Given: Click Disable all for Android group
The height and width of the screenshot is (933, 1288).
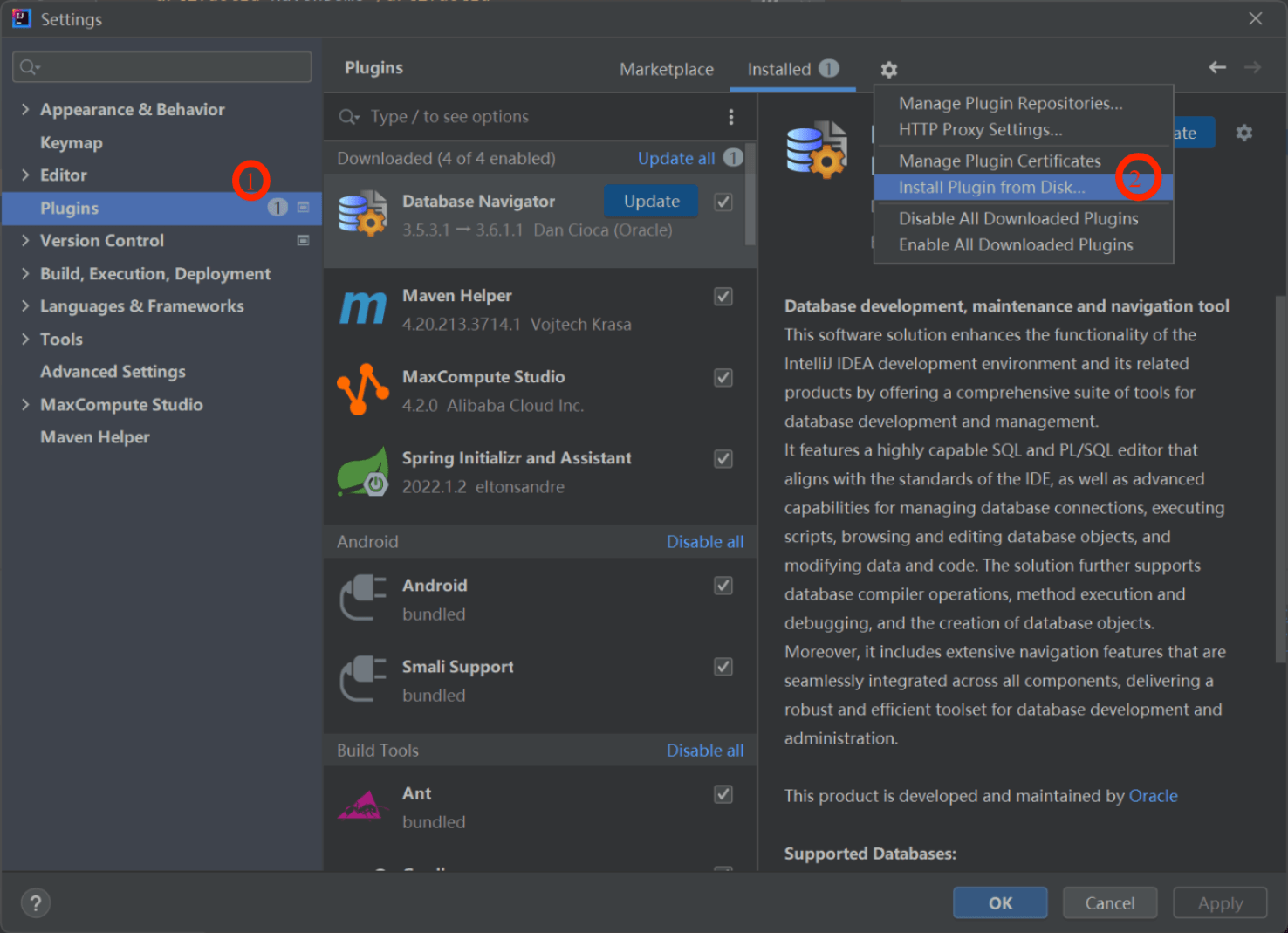Looking at the screenshot, I should click(705, 541).
